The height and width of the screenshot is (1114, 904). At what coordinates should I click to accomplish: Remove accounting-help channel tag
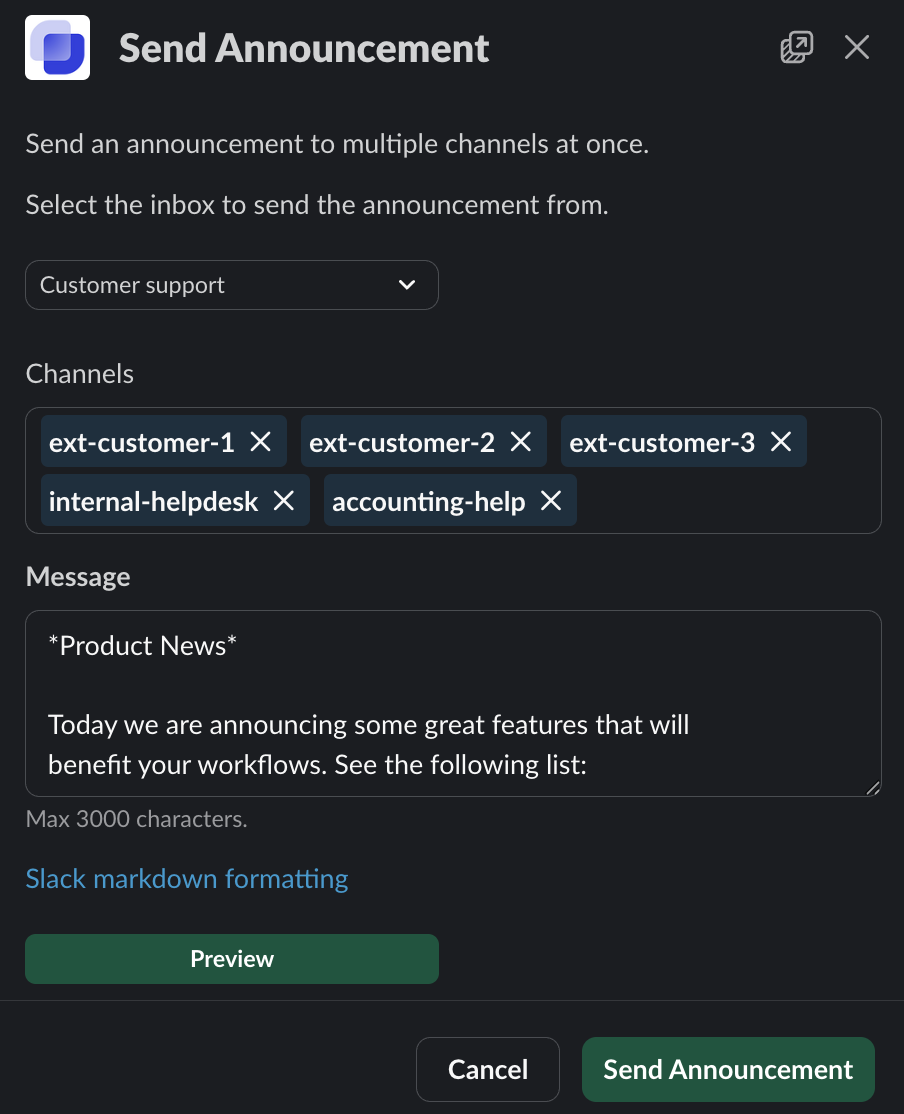[x=551, y=501]
